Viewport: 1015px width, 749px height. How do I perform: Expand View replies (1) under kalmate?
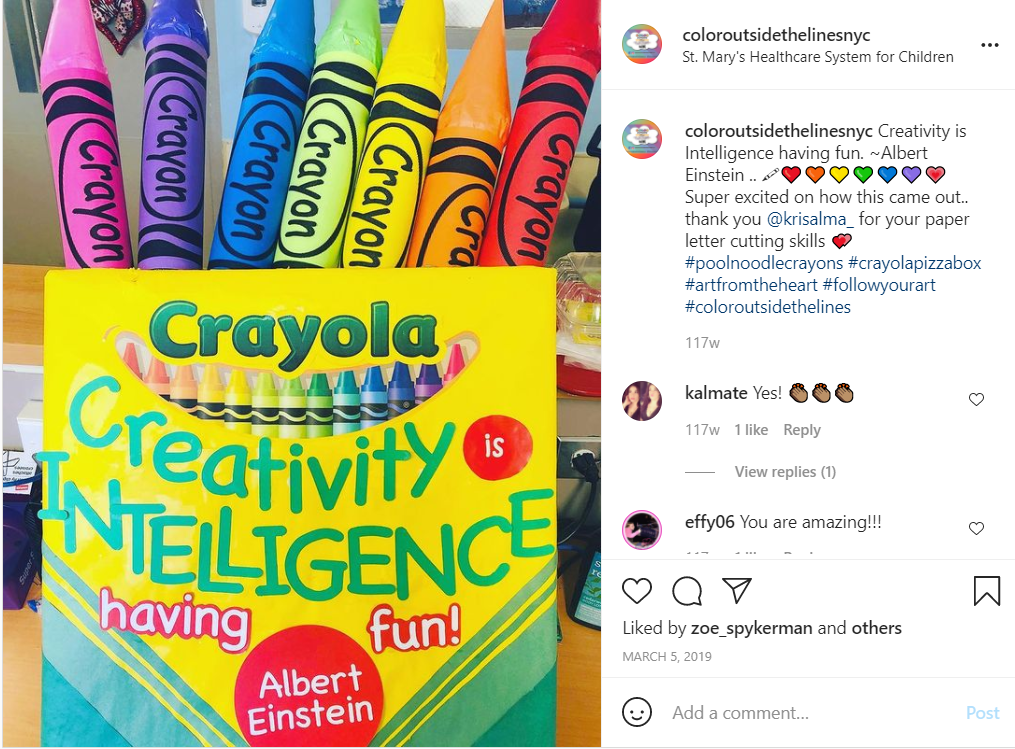pyautogui.click(x=785, y=472)
